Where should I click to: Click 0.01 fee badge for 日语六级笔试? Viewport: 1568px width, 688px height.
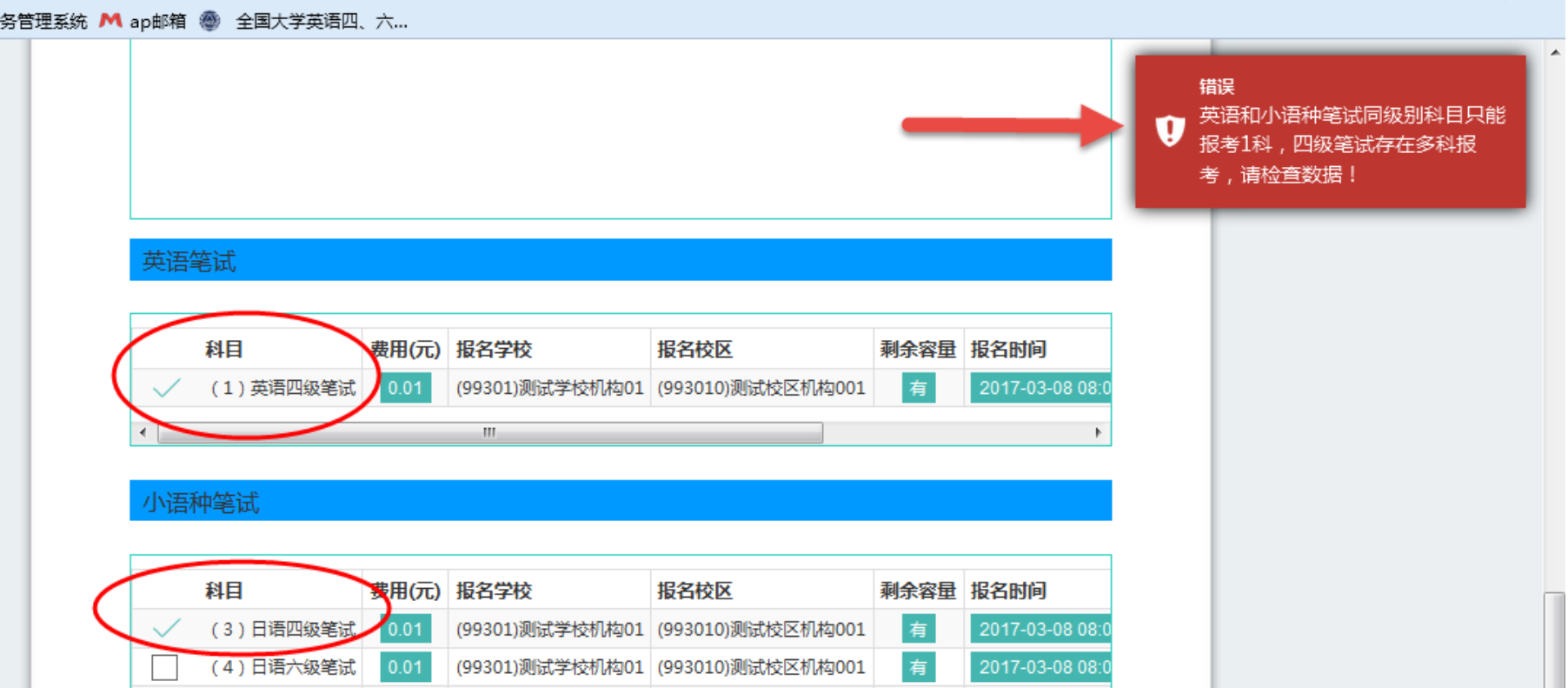tap(405, 667)
